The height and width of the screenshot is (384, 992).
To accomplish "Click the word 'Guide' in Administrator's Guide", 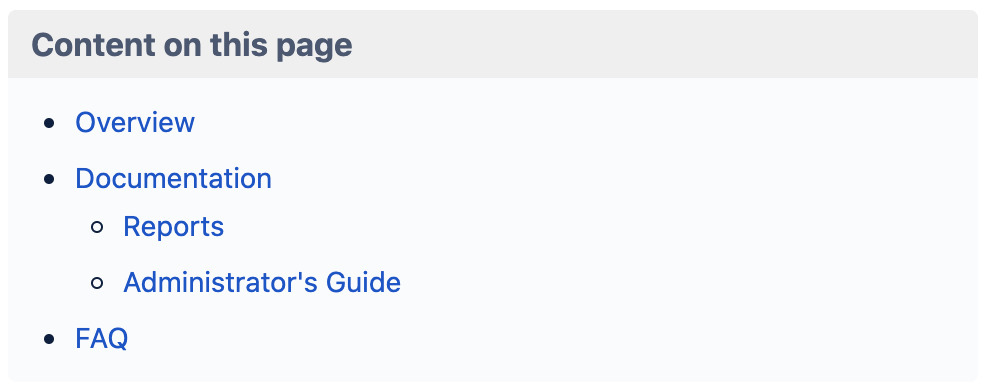I will pos(363,282).
